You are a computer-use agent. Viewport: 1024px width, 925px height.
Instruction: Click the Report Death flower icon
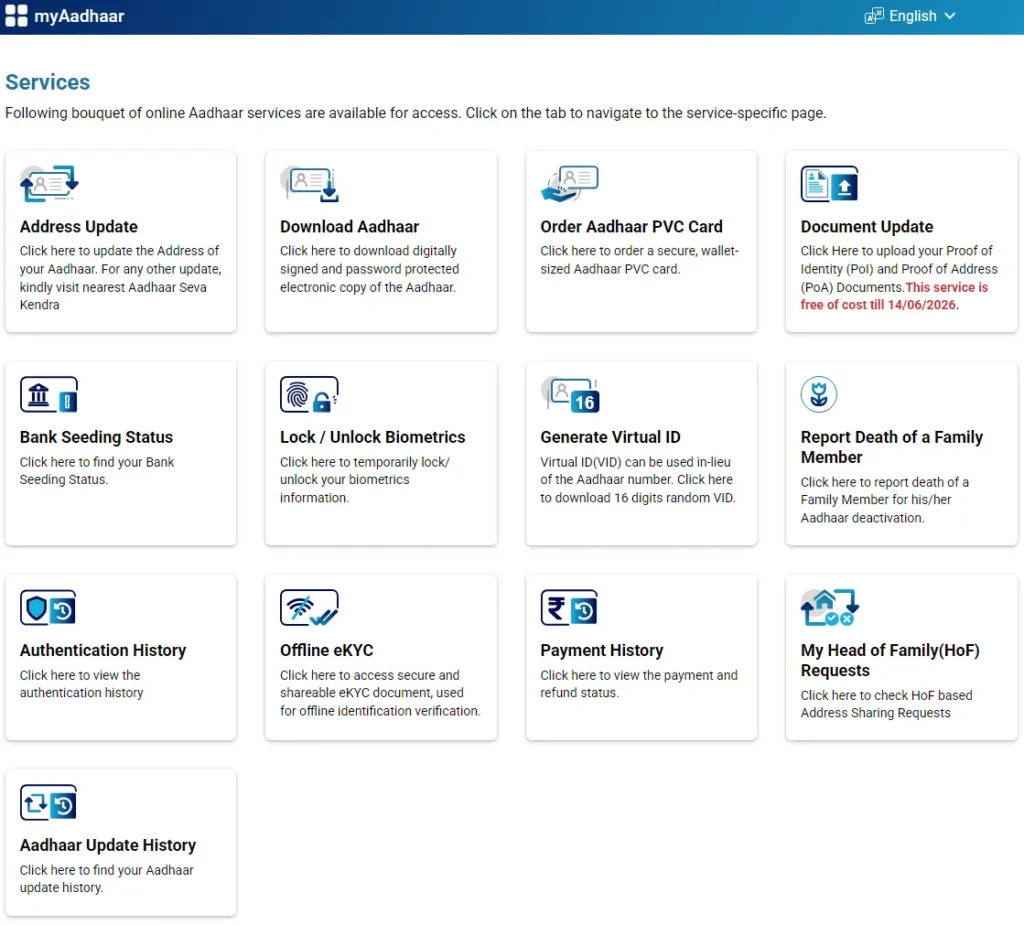[x=819, y=395]
